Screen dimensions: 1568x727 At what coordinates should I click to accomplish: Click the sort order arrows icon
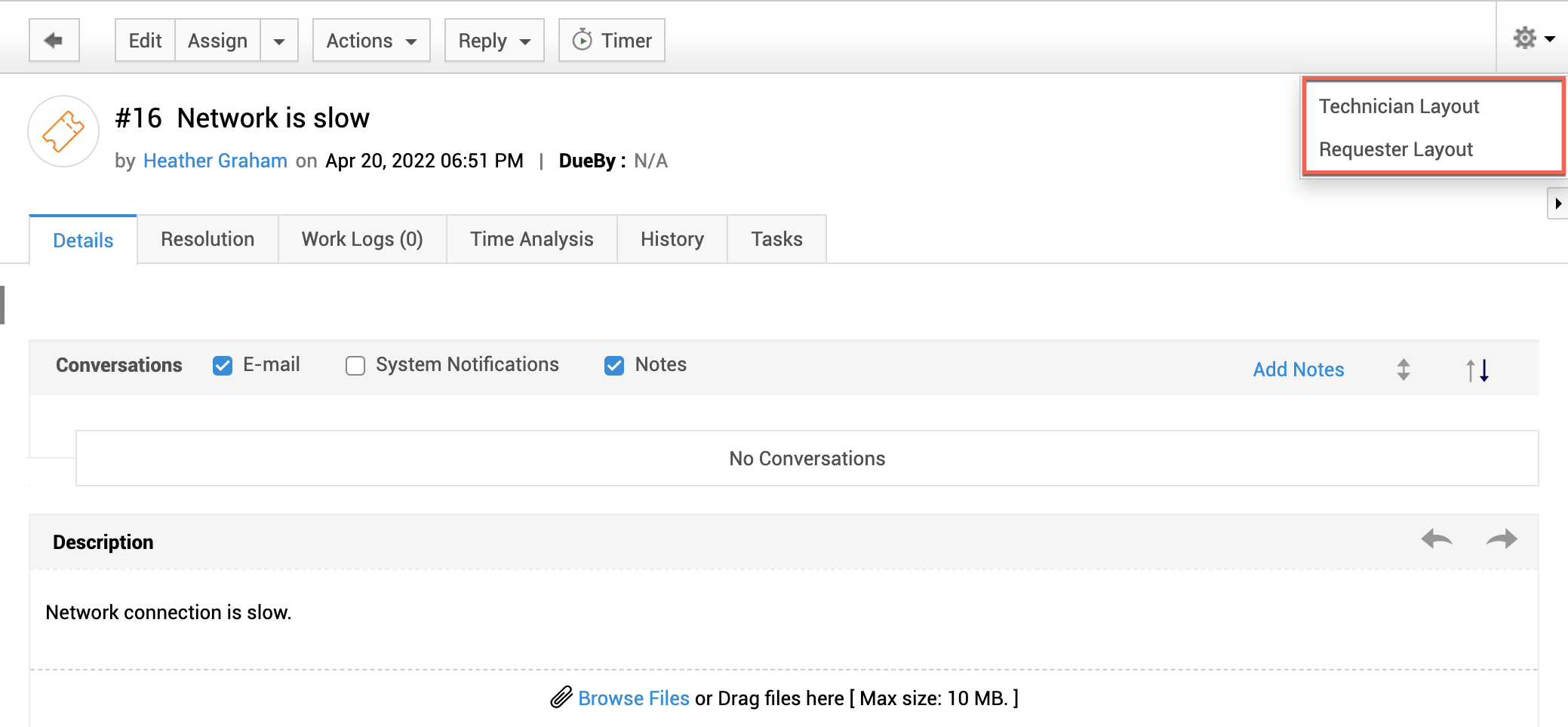[x=1477, y=370]
